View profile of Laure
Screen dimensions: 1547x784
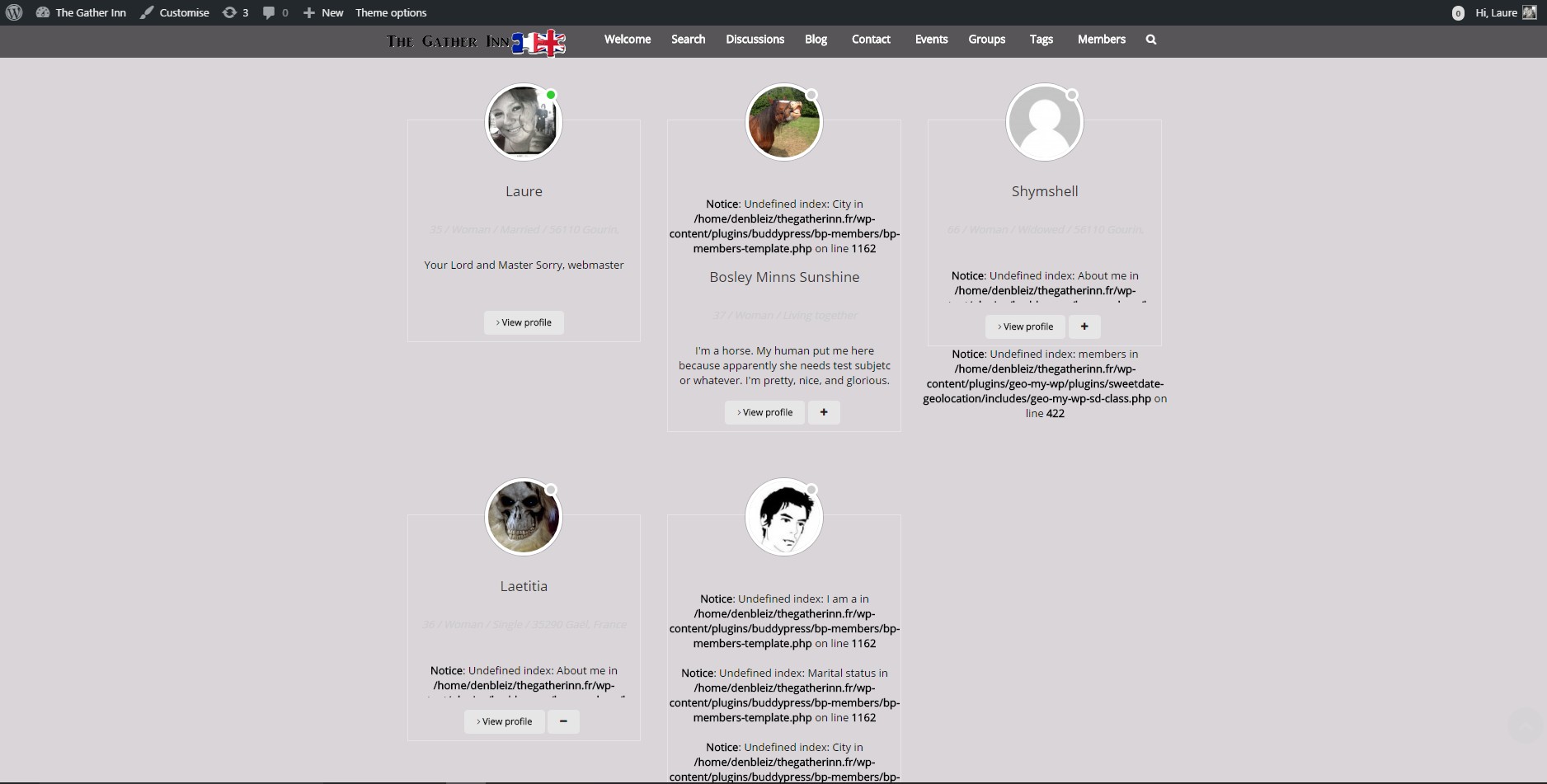pos(524,322)
